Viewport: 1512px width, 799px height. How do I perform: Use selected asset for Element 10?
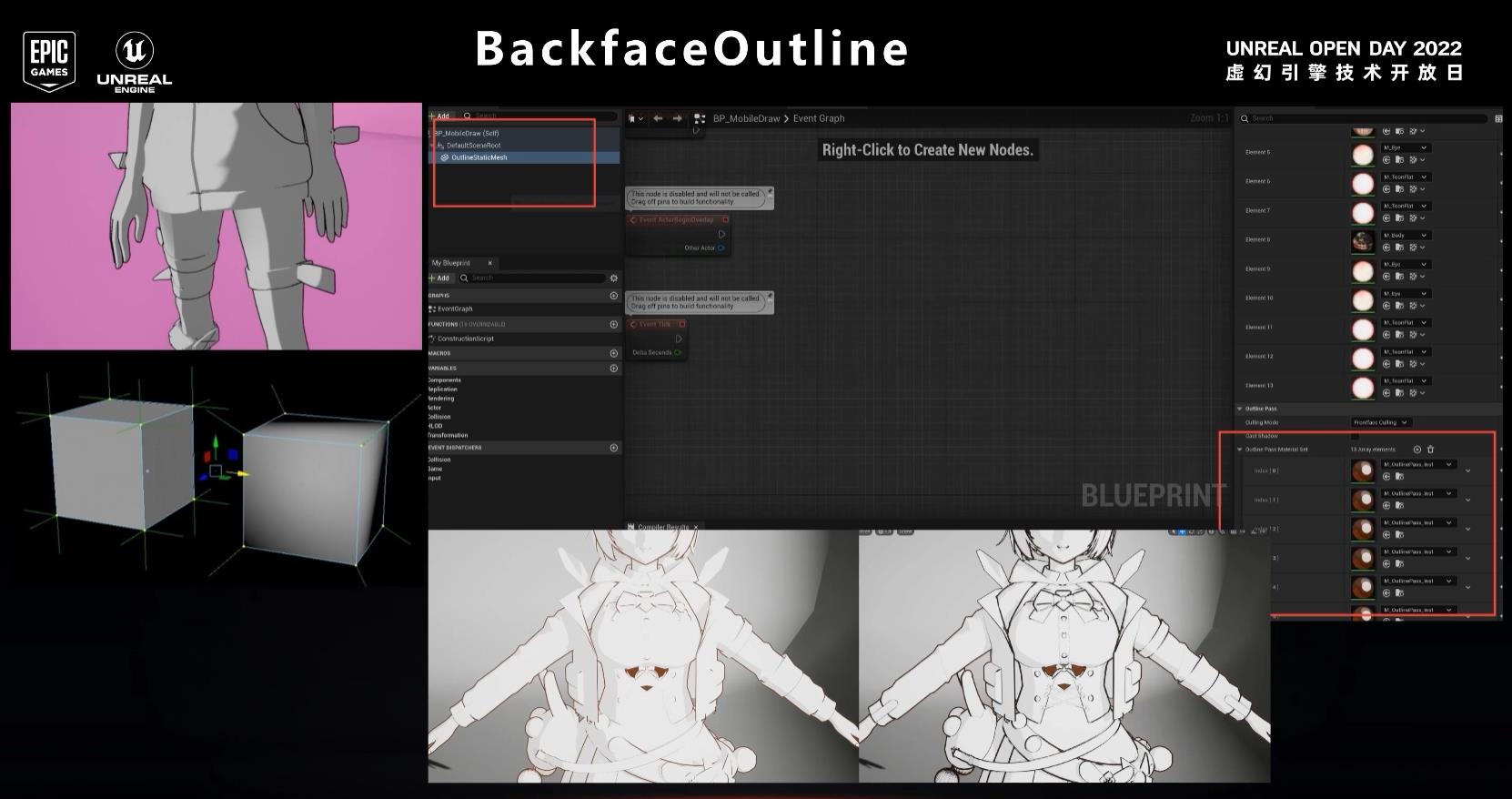click(1387, 306)
